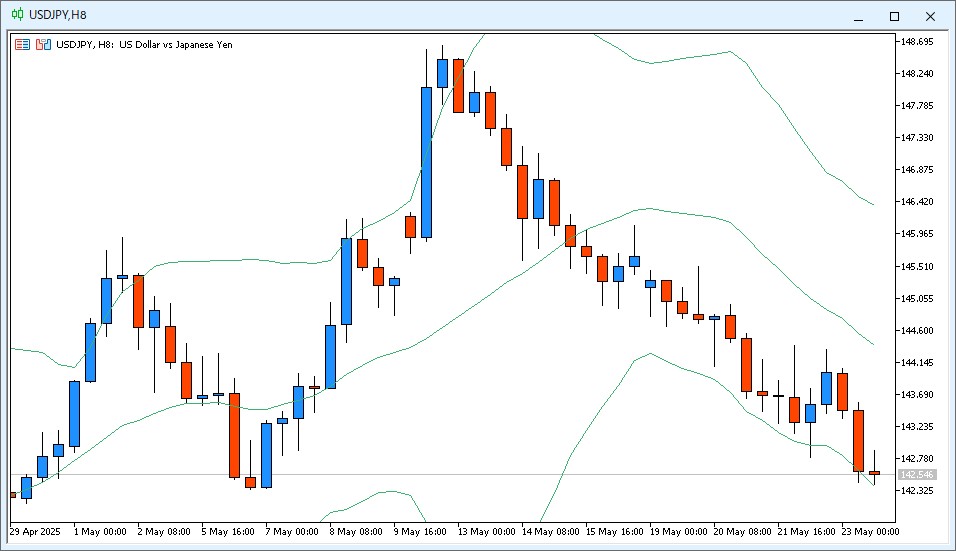956x551 pixels.
Task: Click the 142.780 price axis label
Action: 917,458
